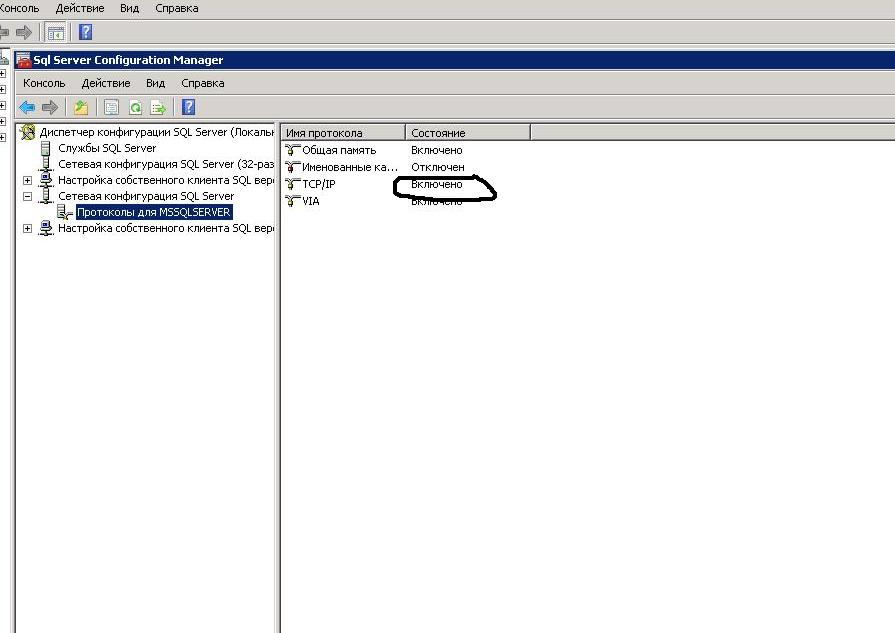Expand the first Настройка собственного клиента SQL node
Image resolution: width=895 pixels, height=633 pixels.
[x=27, y=180]
